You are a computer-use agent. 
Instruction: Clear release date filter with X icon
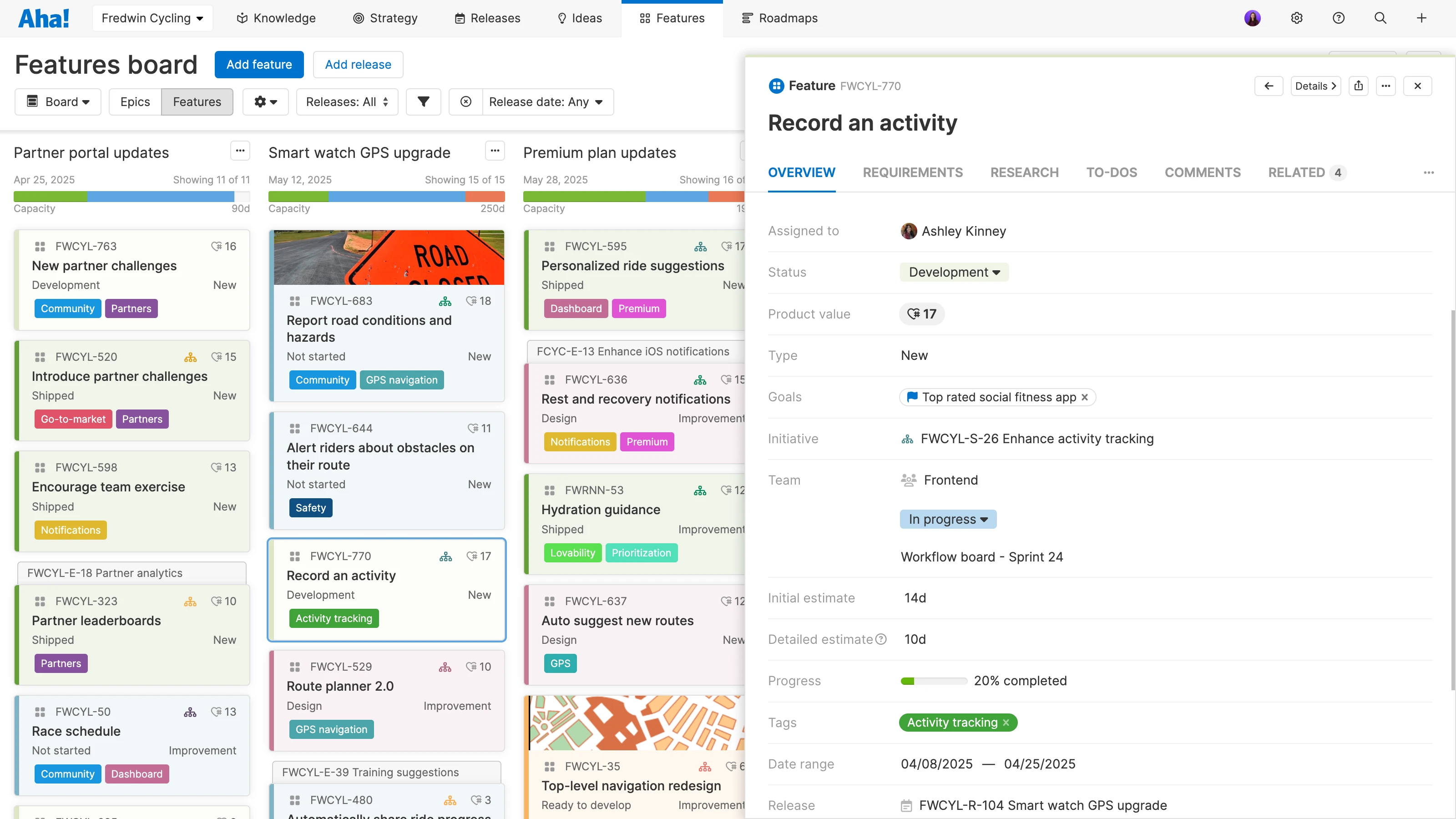(x=466, y=102)
